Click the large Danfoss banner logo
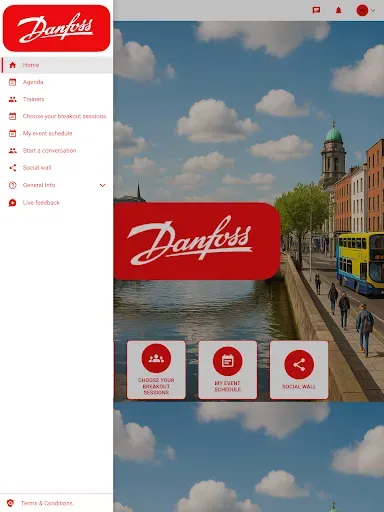The height and width of the screenshot is (512, 384). coord(197,241)
